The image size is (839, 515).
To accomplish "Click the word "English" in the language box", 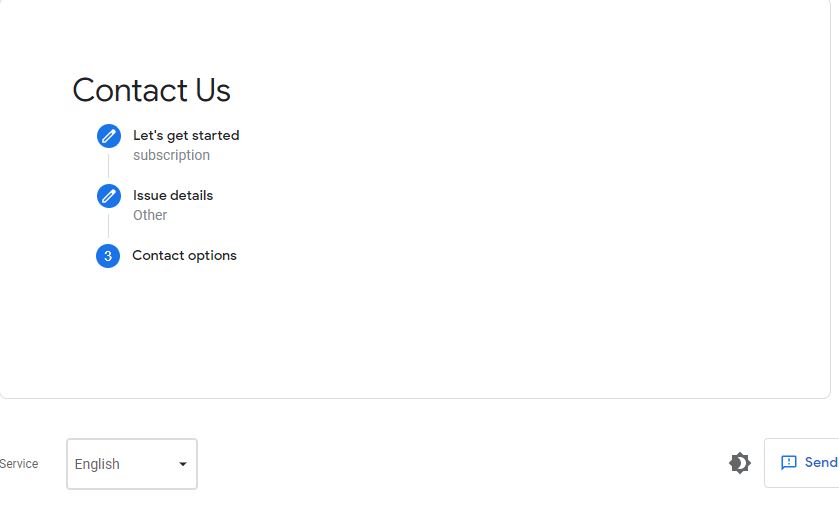I will [x=97, y=464].
